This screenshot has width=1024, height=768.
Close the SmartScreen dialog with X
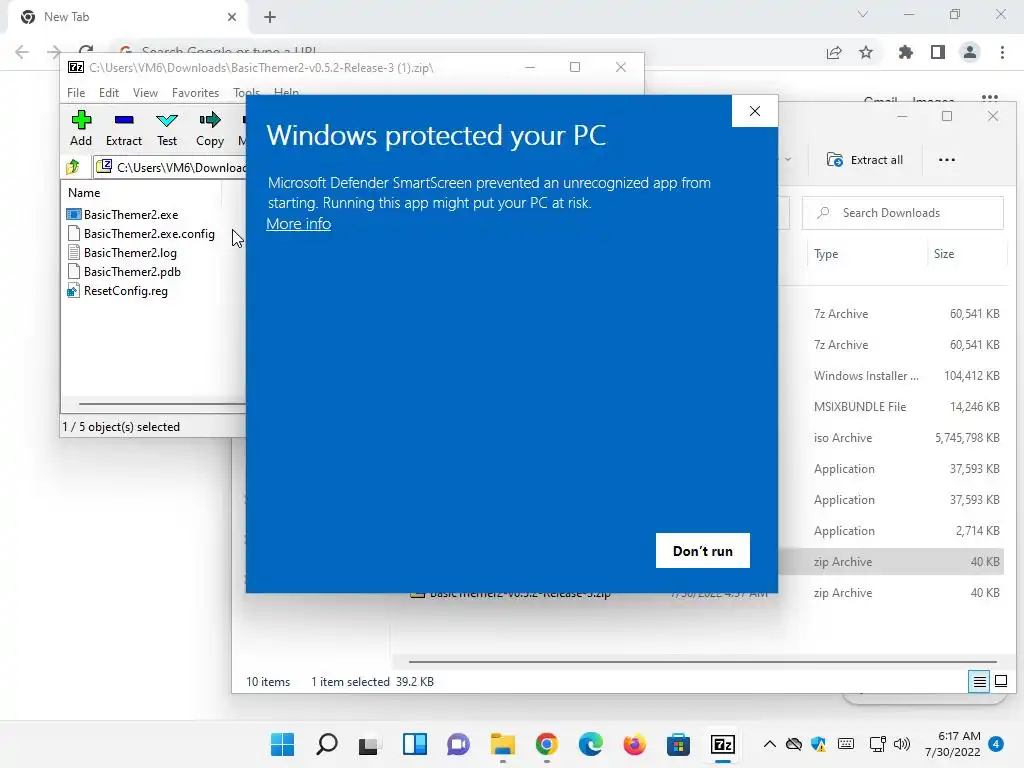(x=754, y=111)
